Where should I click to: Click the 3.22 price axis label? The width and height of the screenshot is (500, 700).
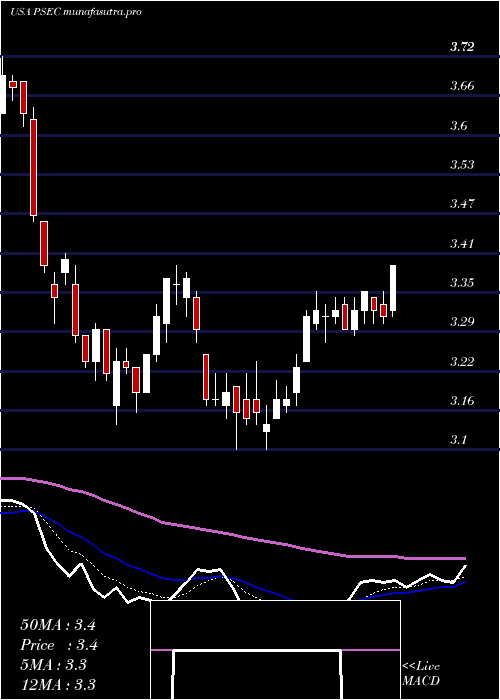coord(462,361)
